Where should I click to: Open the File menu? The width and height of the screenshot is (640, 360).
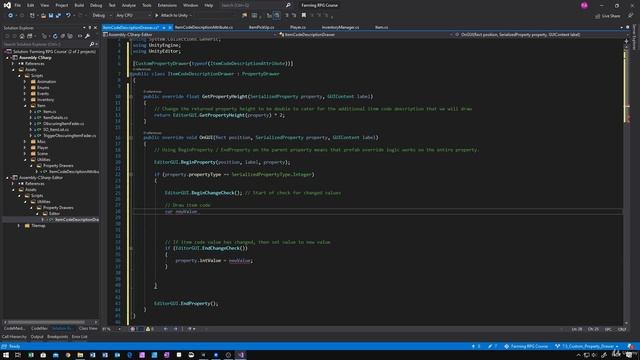[x=18, y=5]
